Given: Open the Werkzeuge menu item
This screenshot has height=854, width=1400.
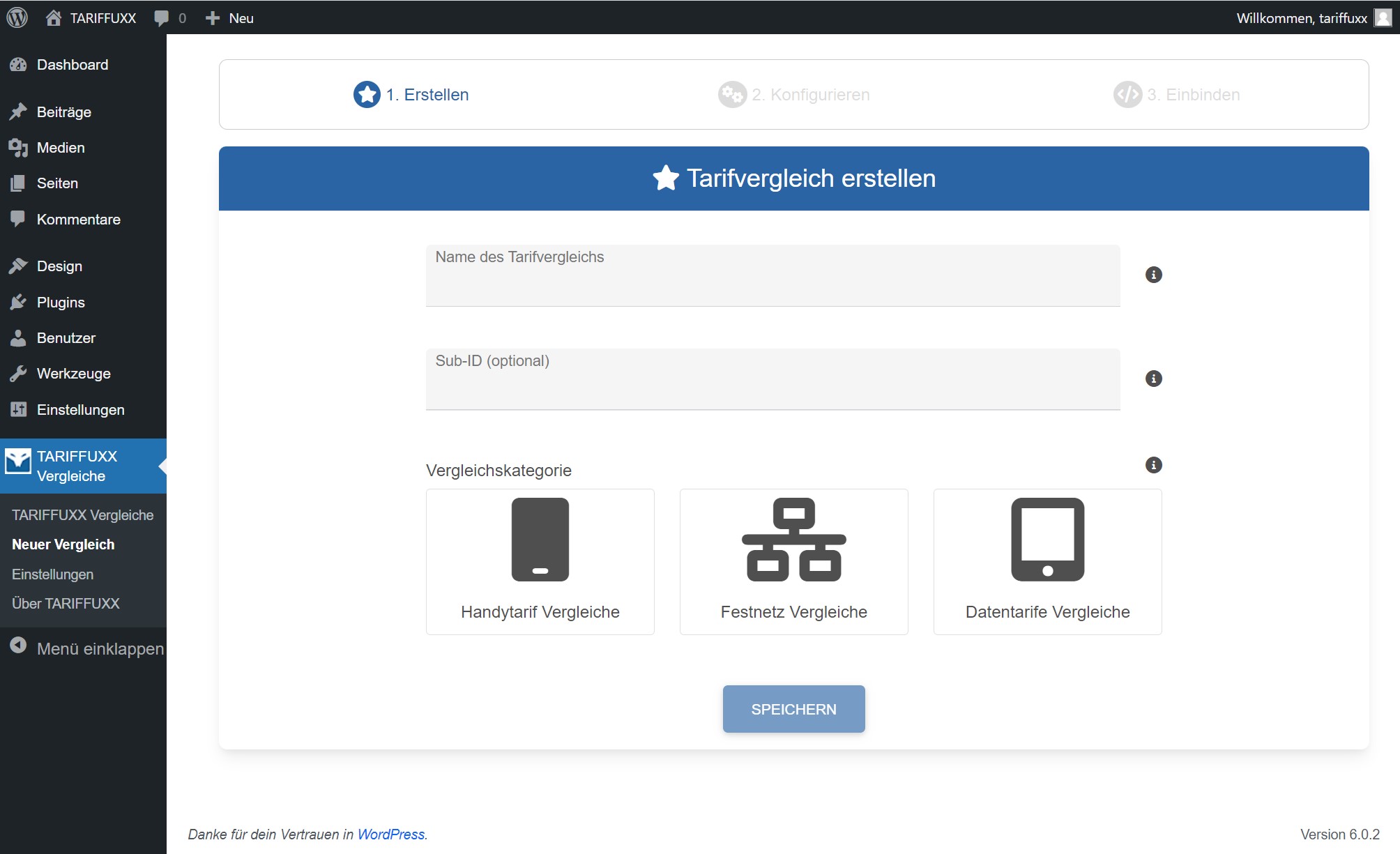Looking at the screenshot, I should 83,374.
